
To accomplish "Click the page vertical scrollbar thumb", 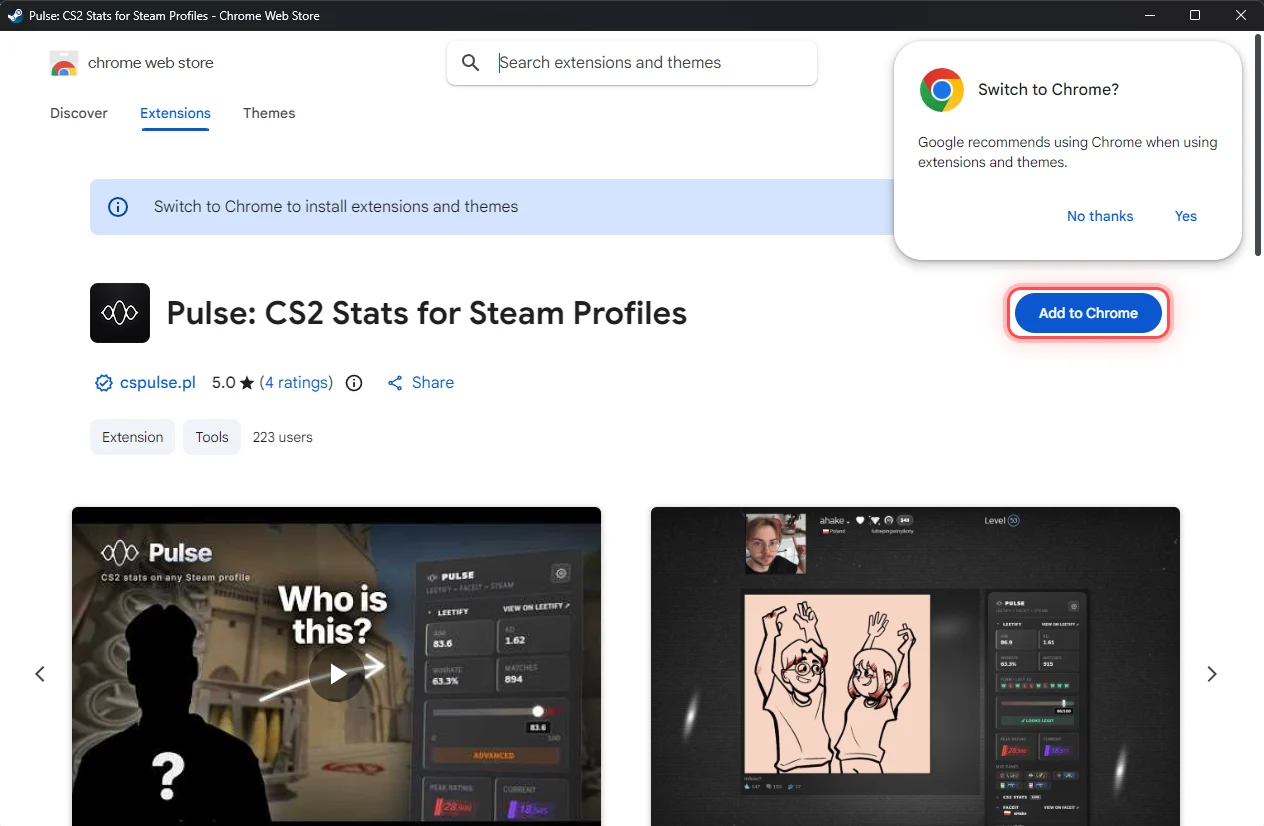I will (1259, 147).
